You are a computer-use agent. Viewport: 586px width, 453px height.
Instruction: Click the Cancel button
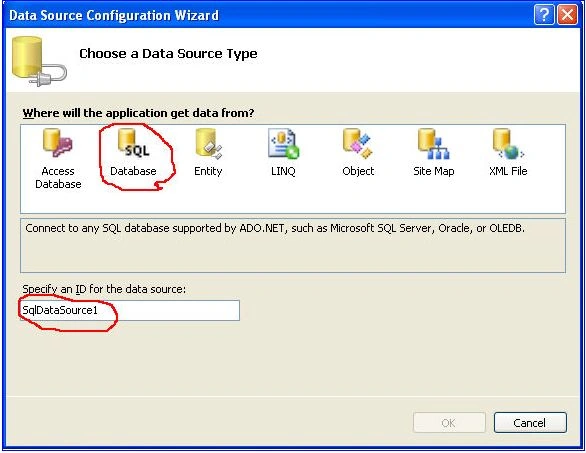point(530,423)
